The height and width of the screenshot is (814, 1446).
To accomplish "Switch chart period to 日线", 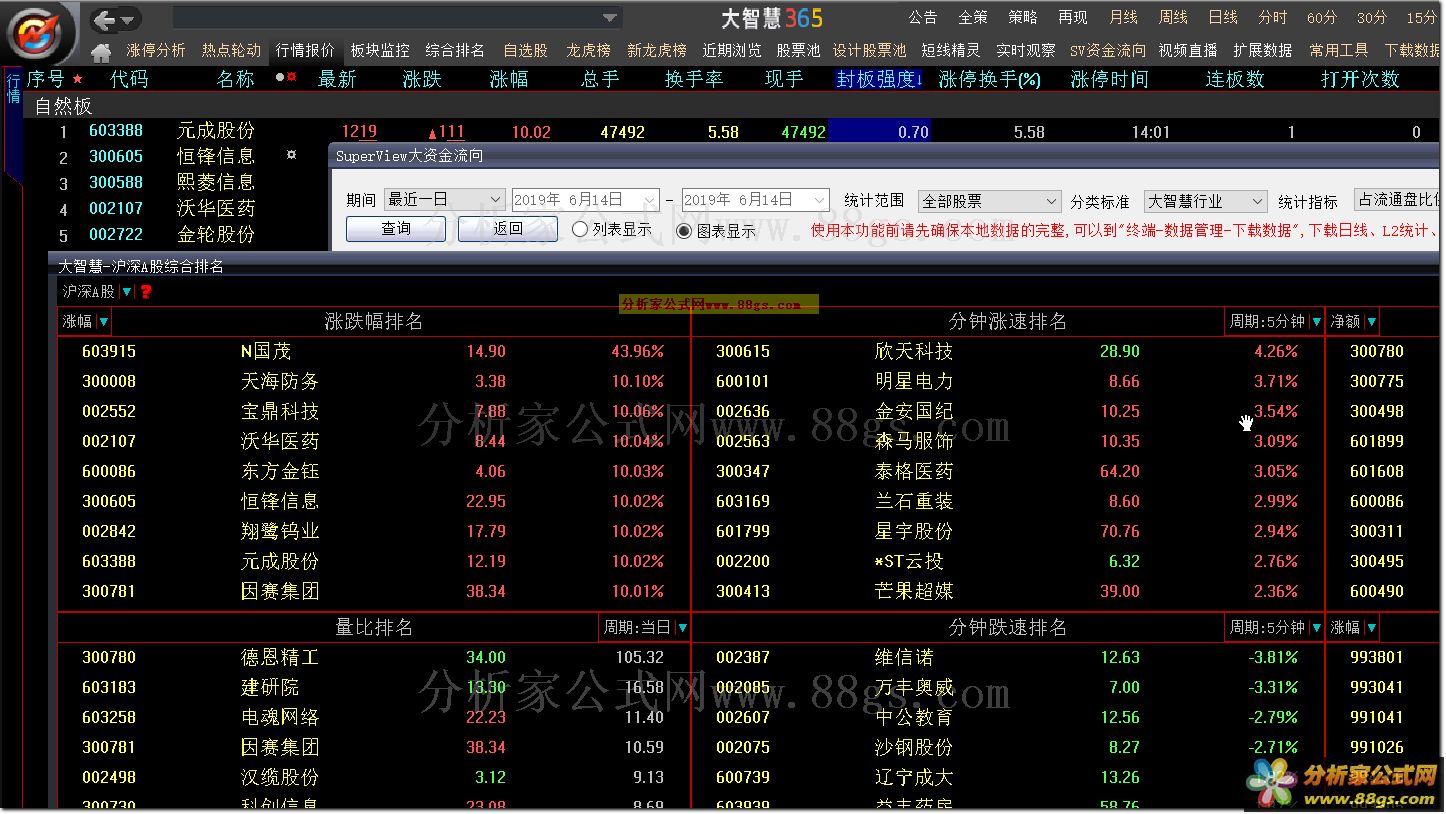I will (1223, 18).
